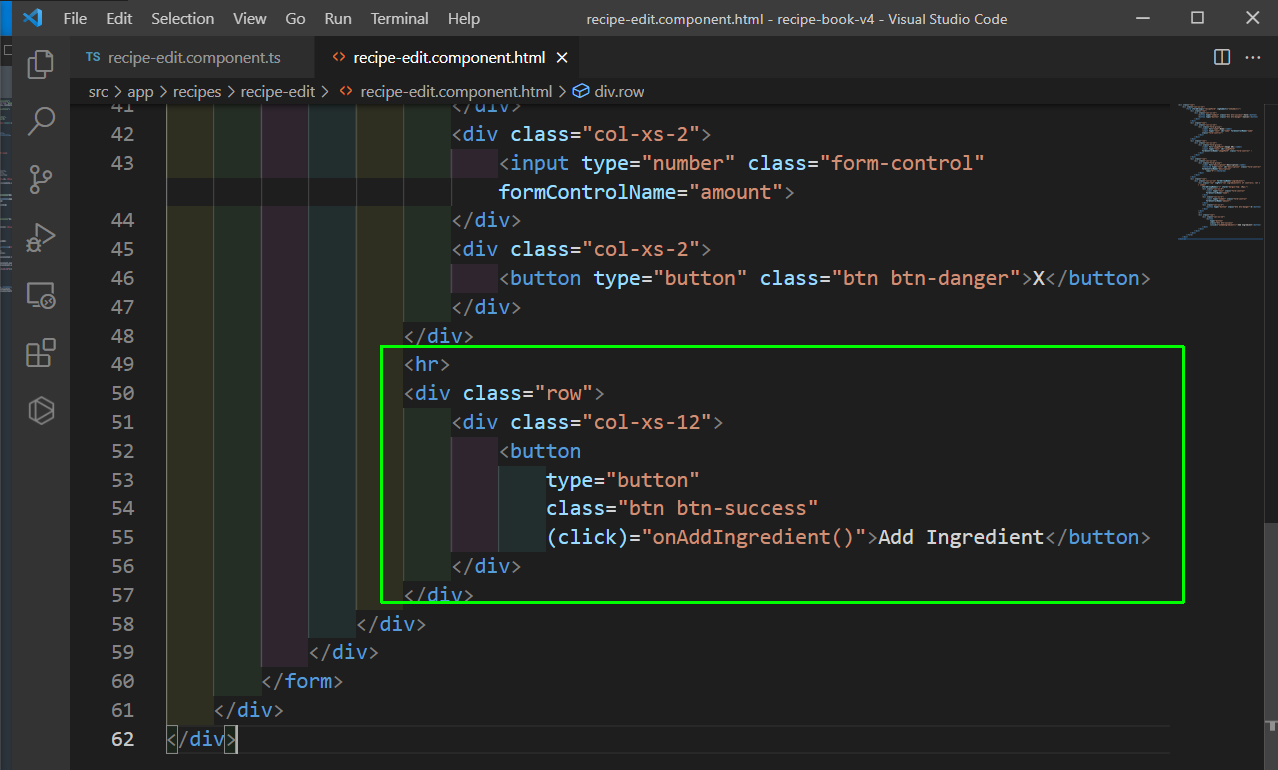1278x770 pixels.
Task: Click line number 62 in gutter
Action: (122, 739)
